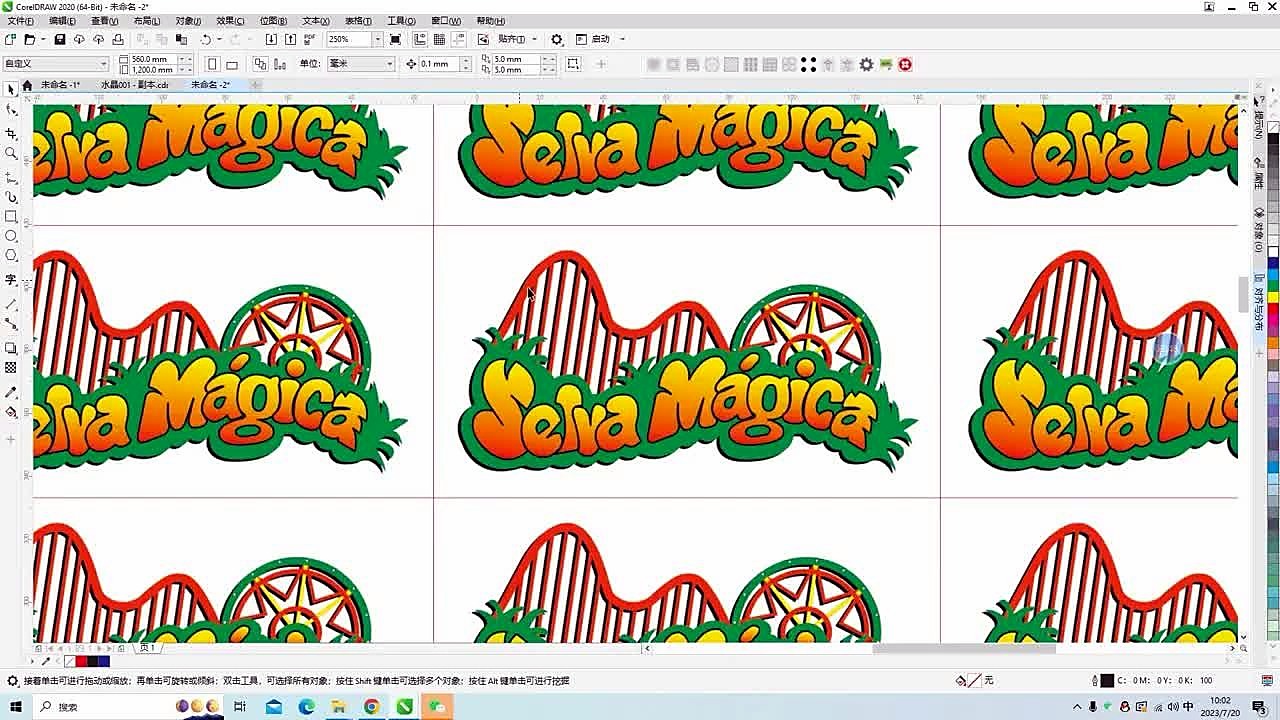The width and height of the screenshot is (1280, 720).
Task: Click the red swatch in document palette
Action: [x=81, y=661]
